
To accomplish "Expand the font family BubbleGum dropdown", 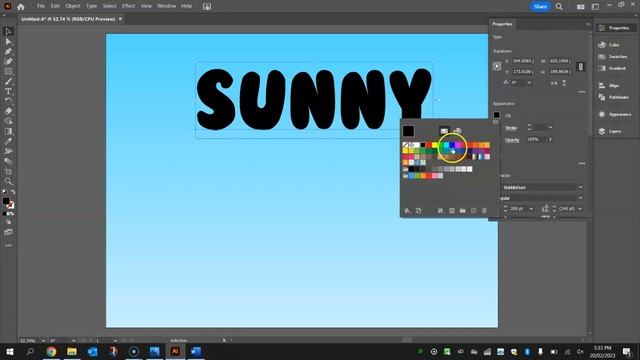I will tap(580, 187).
